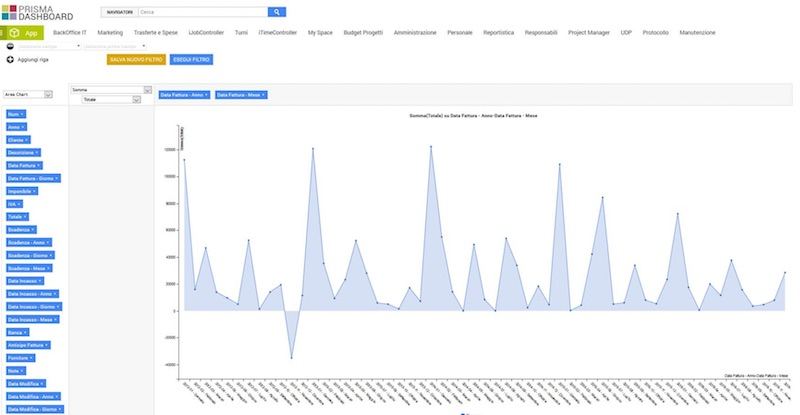This screenshot has width=800, height=415.
Task: Open Num field chip
Action: (x=16, y=114)
